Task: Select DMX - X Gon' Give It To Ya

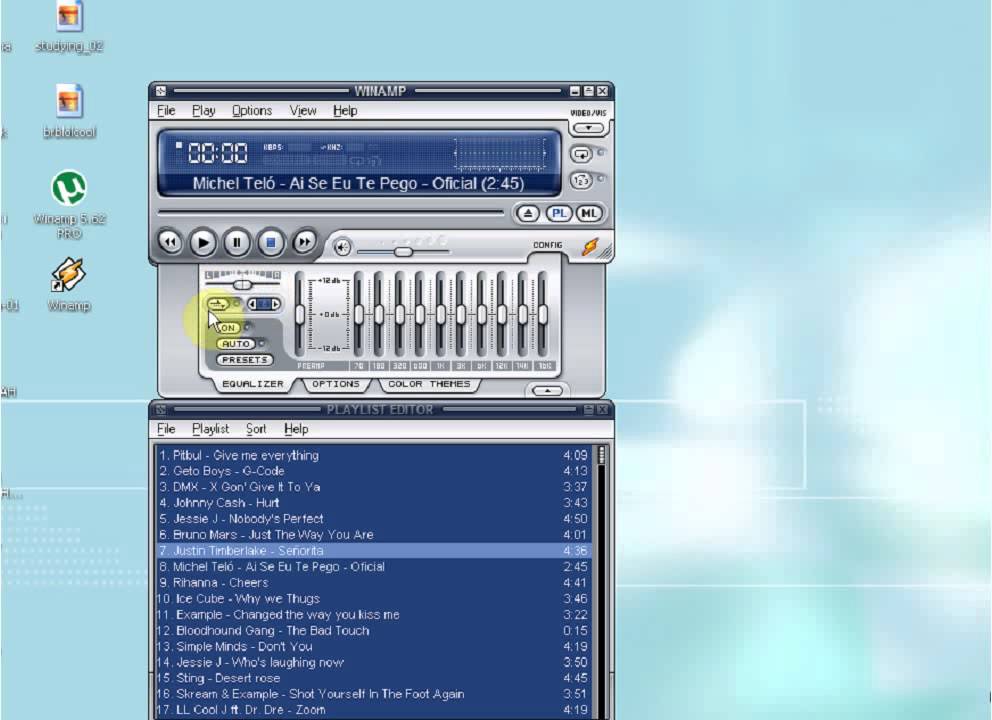Action: point(373,487)
